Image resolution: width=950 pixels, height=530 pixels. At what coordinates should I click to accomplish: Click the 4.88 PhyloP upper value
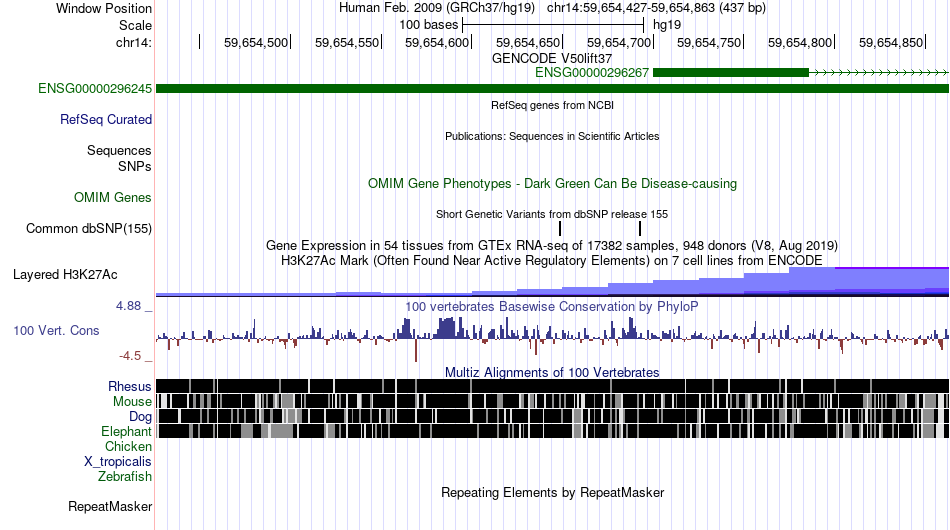[128, 306]
